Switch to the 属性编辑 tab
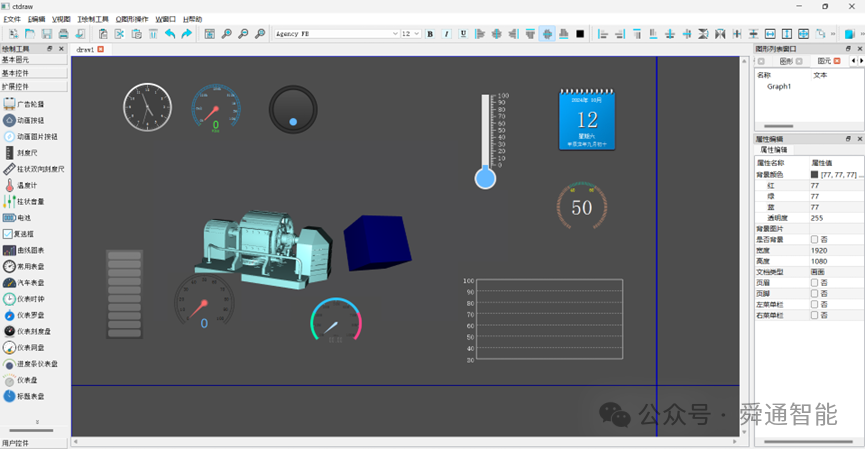 [773, 150]
